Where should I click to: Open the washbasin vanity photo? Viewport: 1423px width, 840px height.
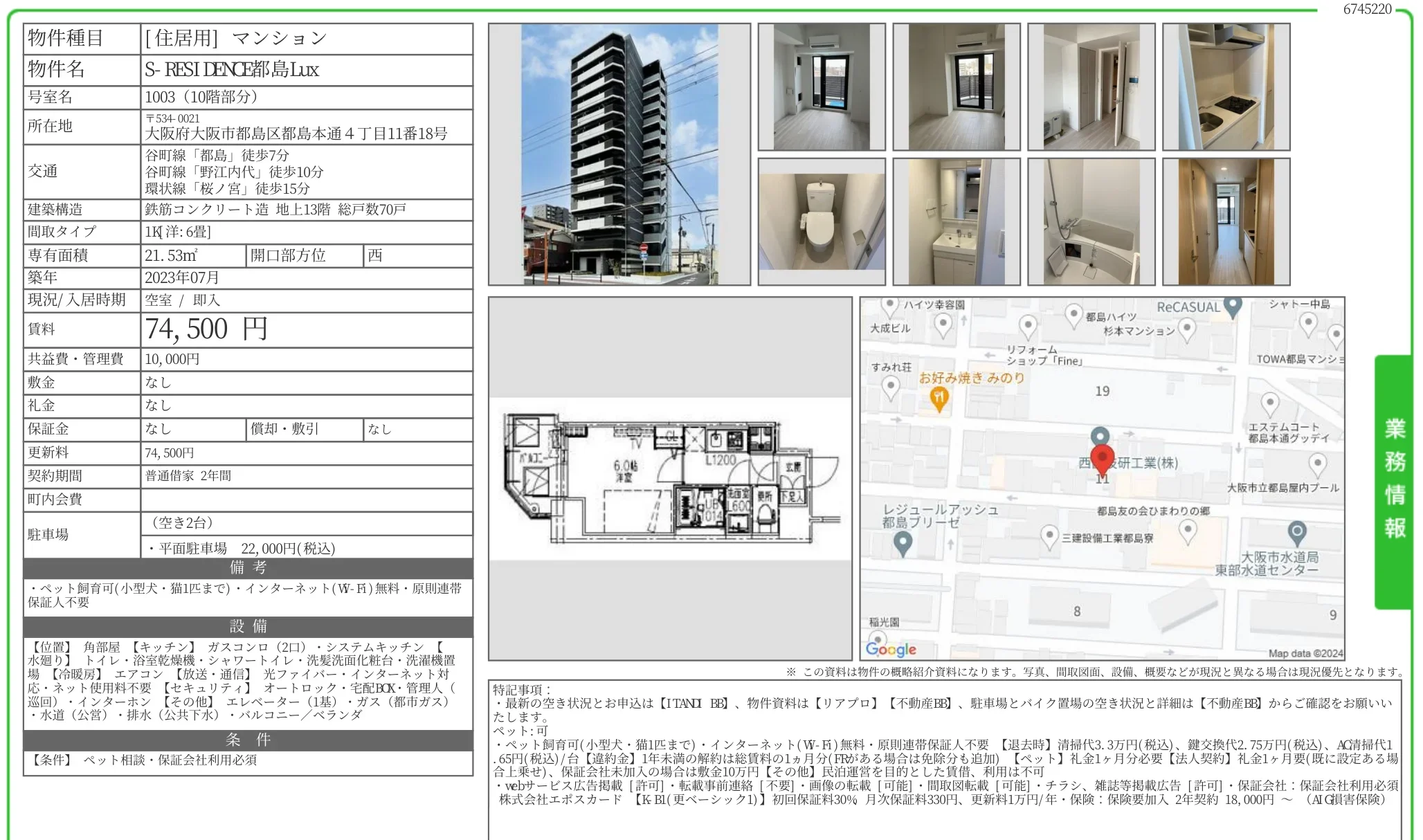coord(957,221)
